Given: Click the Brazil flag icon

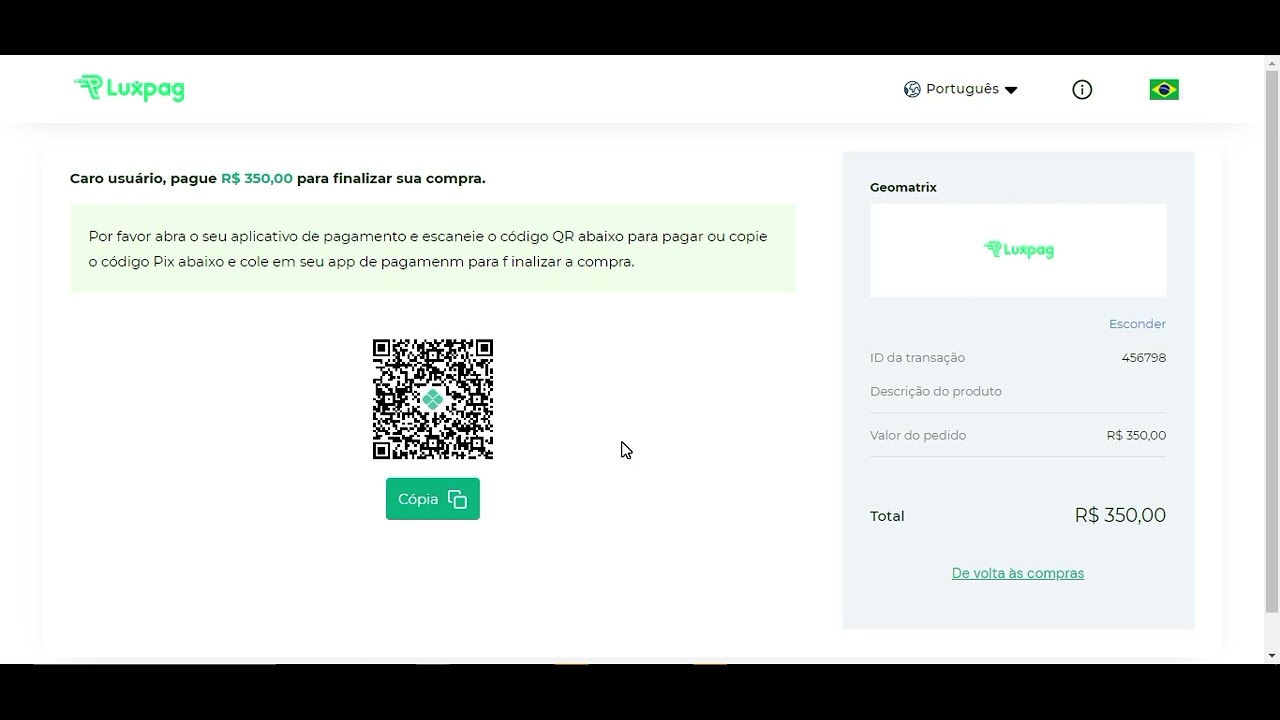Looking at the screenshot, I should click(1164, 90).
